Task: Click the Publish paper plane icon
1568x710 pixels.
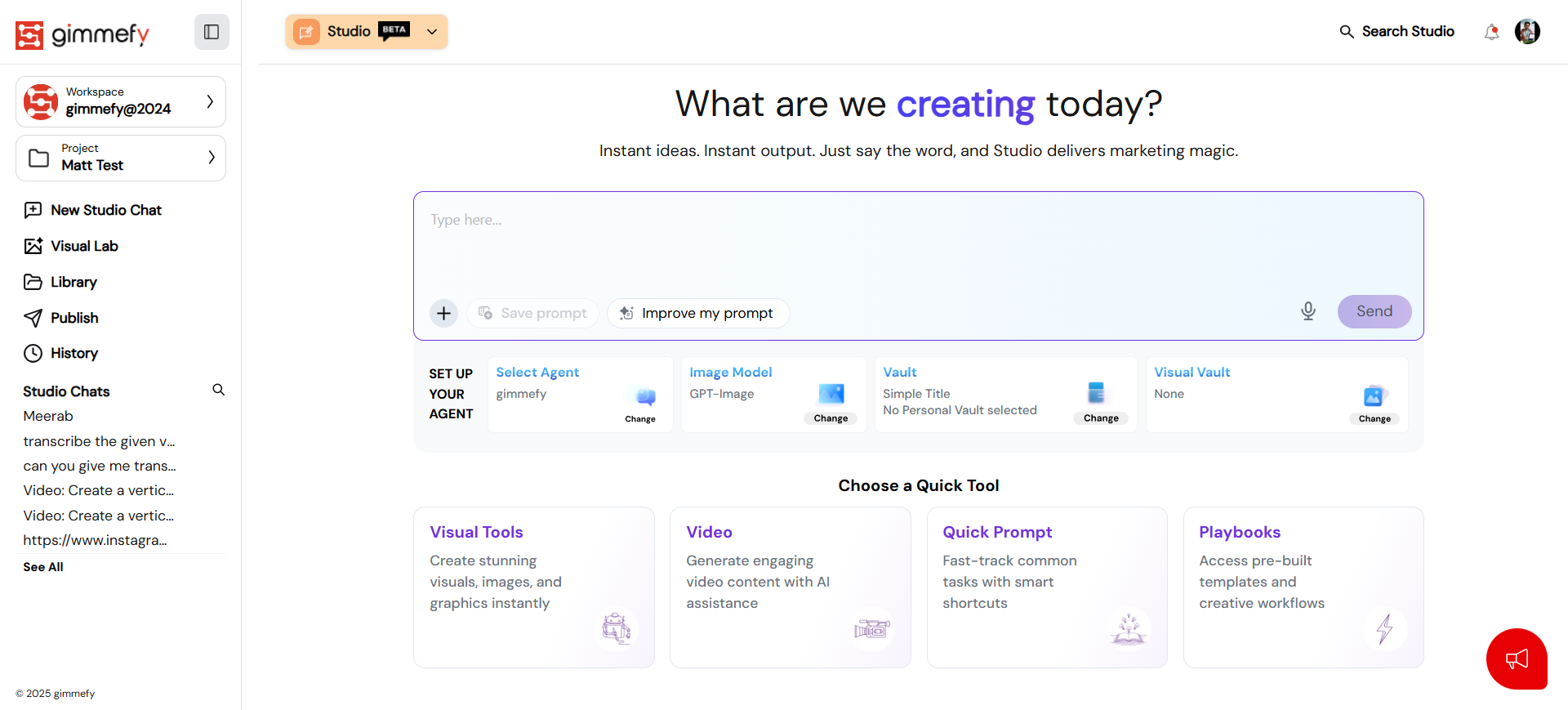Action: tap(33, 318)
